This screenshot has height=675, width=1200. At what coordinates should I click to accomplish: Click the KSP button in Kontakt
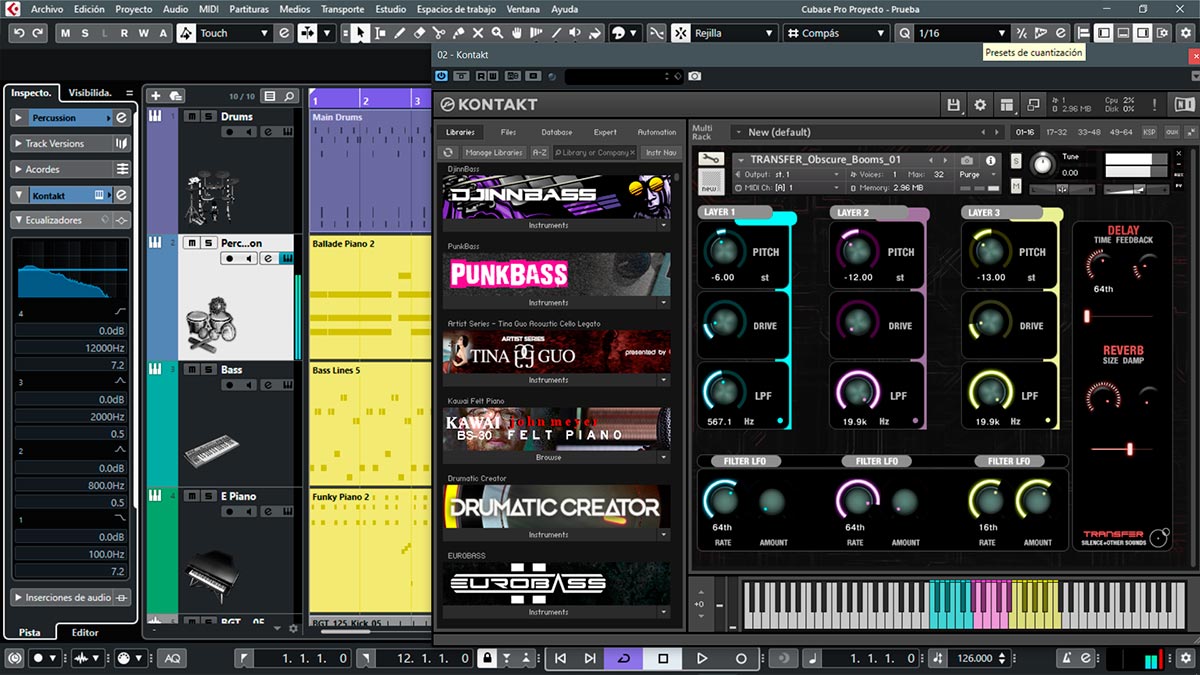click(1149, 132)
